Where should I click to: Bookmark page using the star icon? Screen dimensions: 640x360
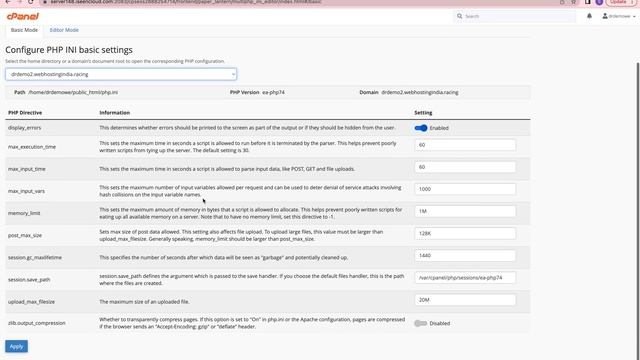coord(573,2)
